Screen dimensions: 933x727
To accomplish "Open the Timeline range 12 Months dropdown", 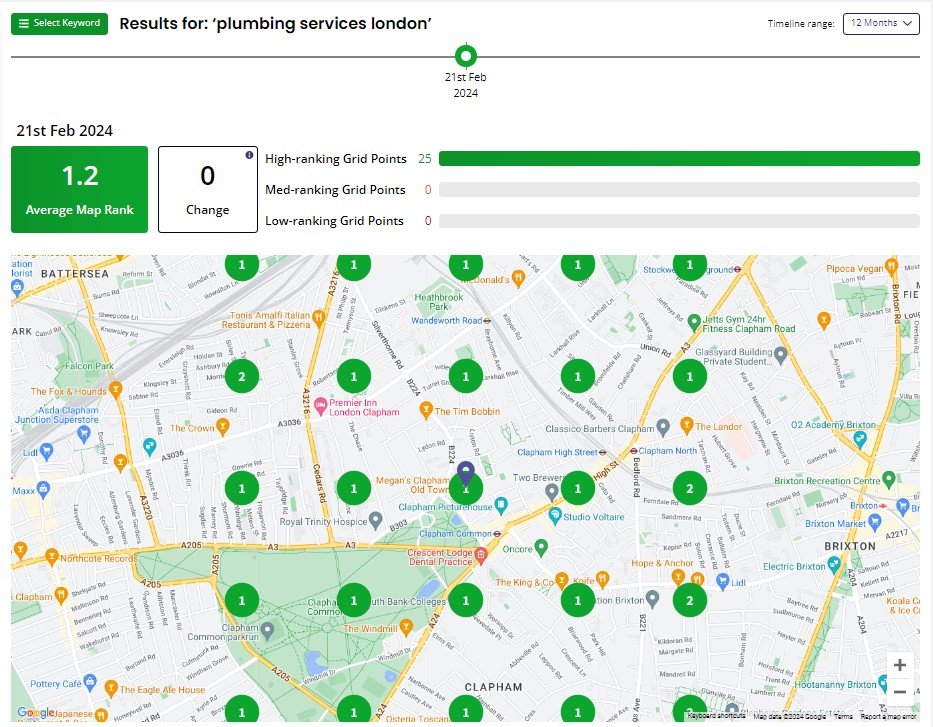I will pos(880,23).
